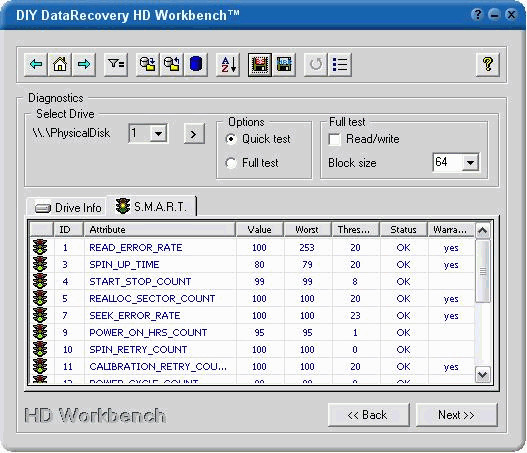The height and width of the screenshot is (453, 527).
Task: Go to home via the house icon
Action: click(60, 64)
